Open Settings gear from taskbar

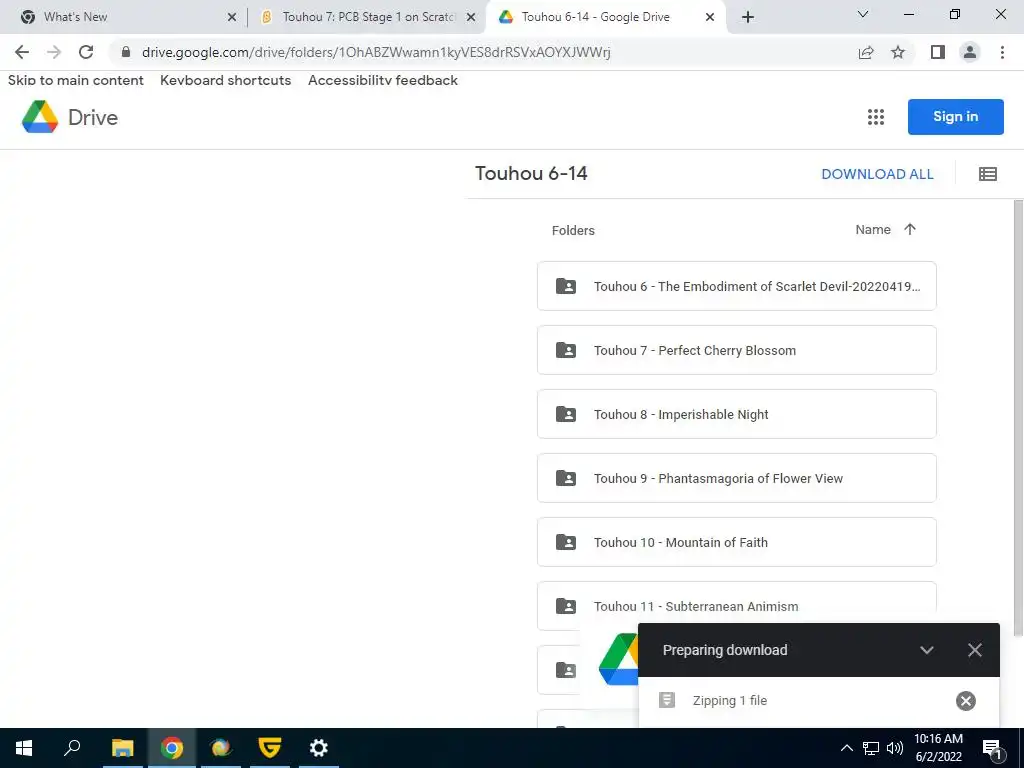pos(319,748)
